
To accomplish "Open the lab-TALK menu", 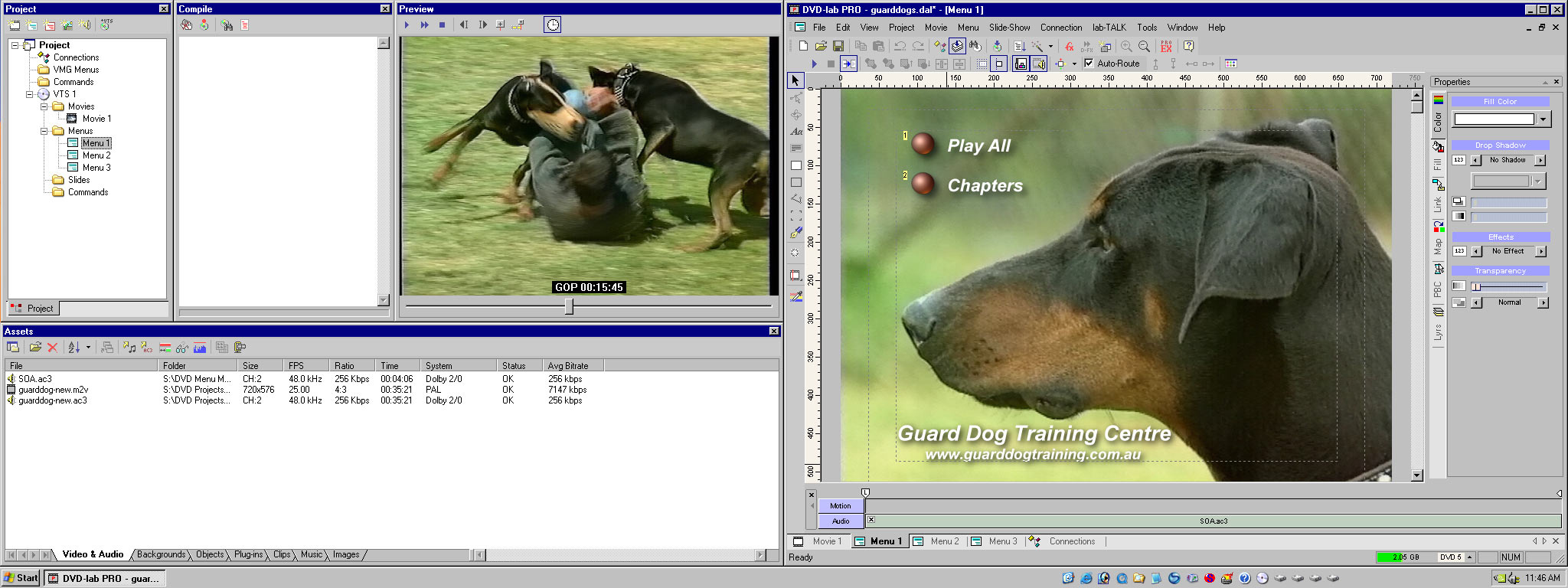I will click(1109, 28).
